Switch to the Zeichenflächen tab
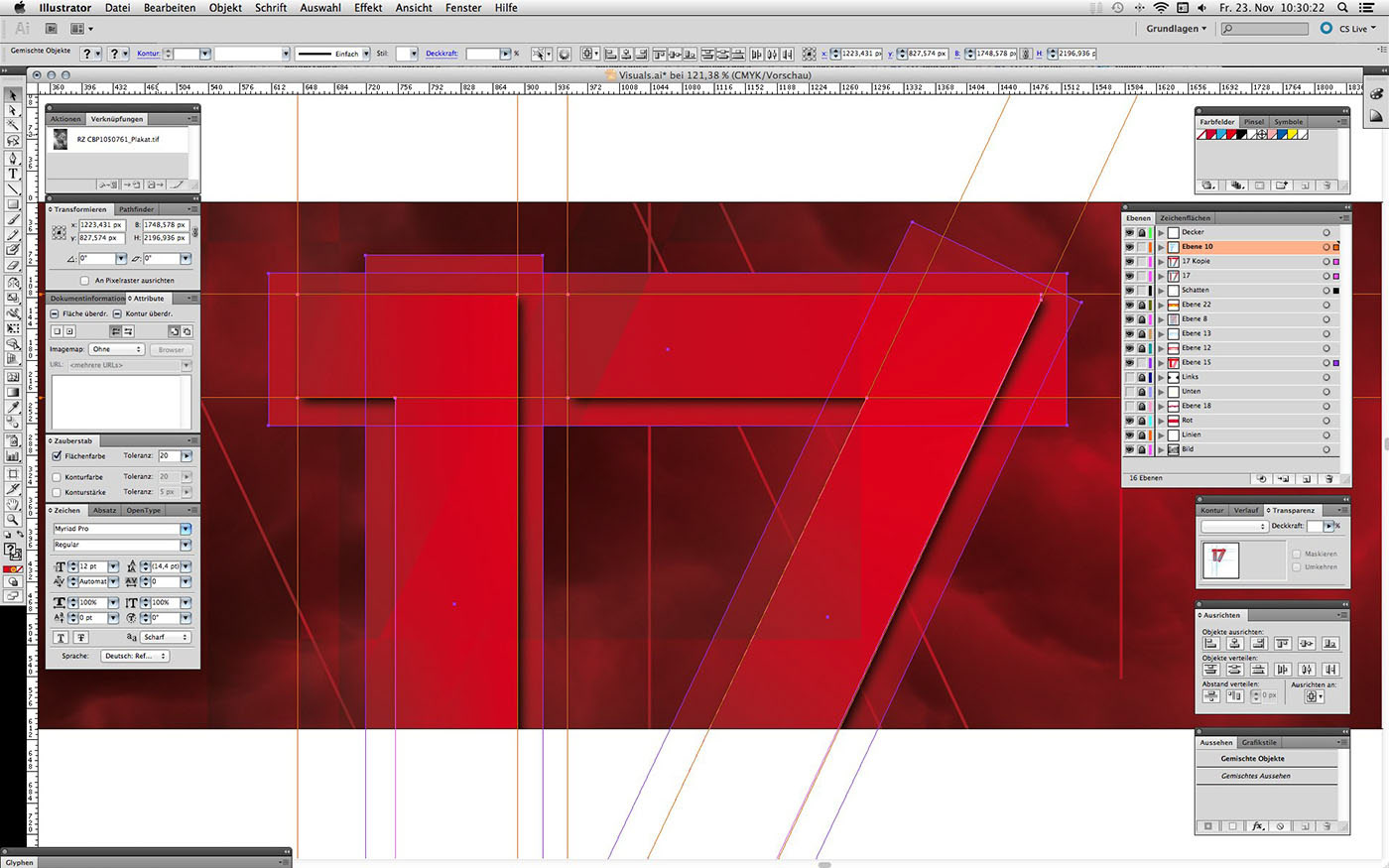 pos(1186,218)
